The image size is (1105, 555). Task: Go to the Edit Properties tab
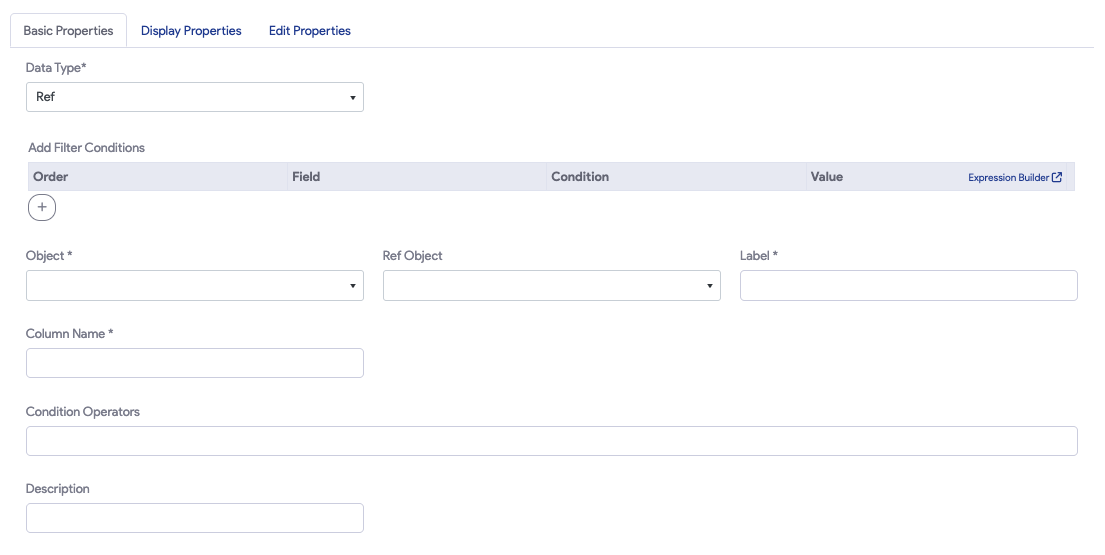[x=310, y=31]
